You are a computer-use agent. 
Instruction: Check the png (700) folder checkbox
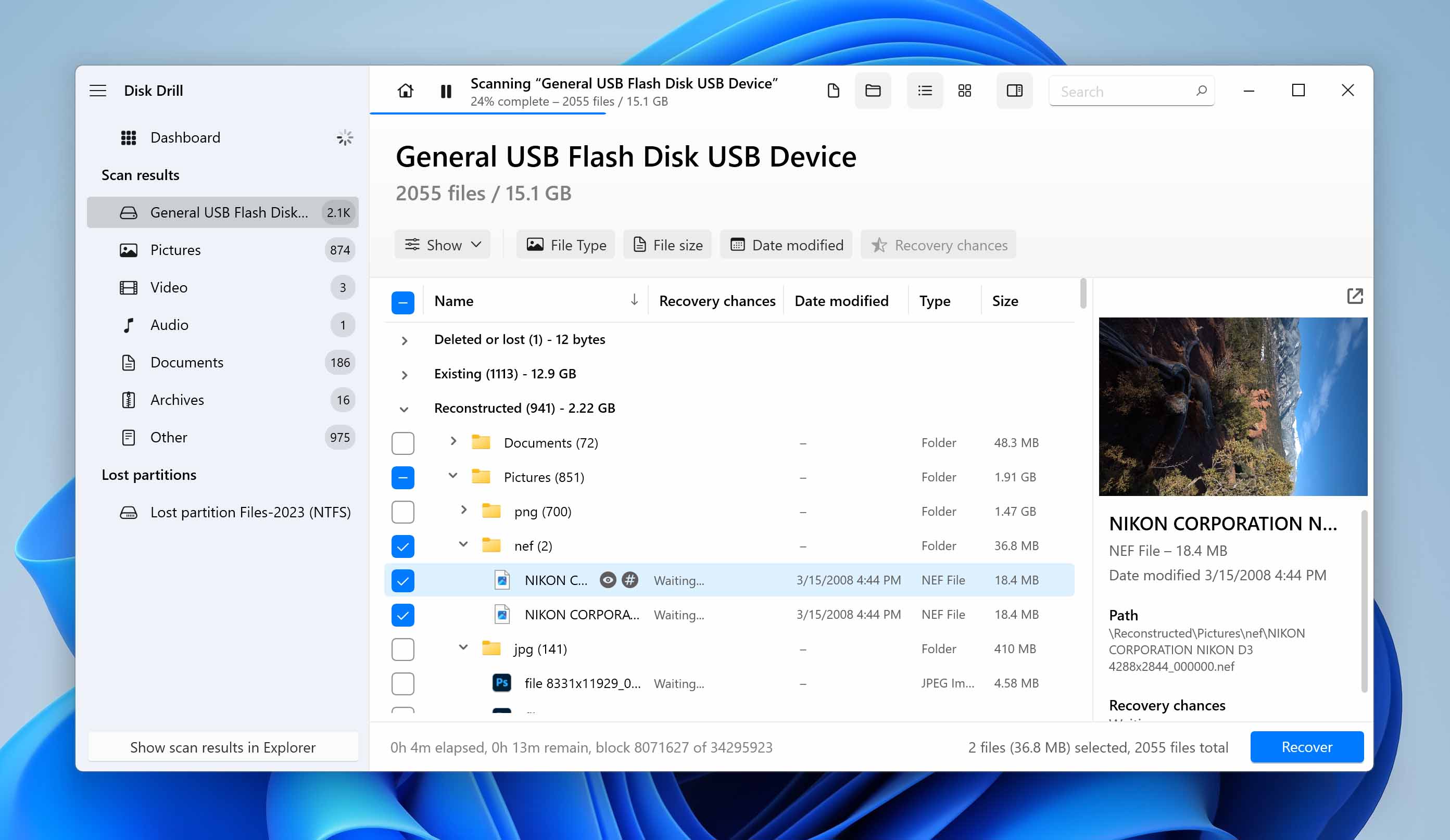pyautogui.click(x=403, y=512)
